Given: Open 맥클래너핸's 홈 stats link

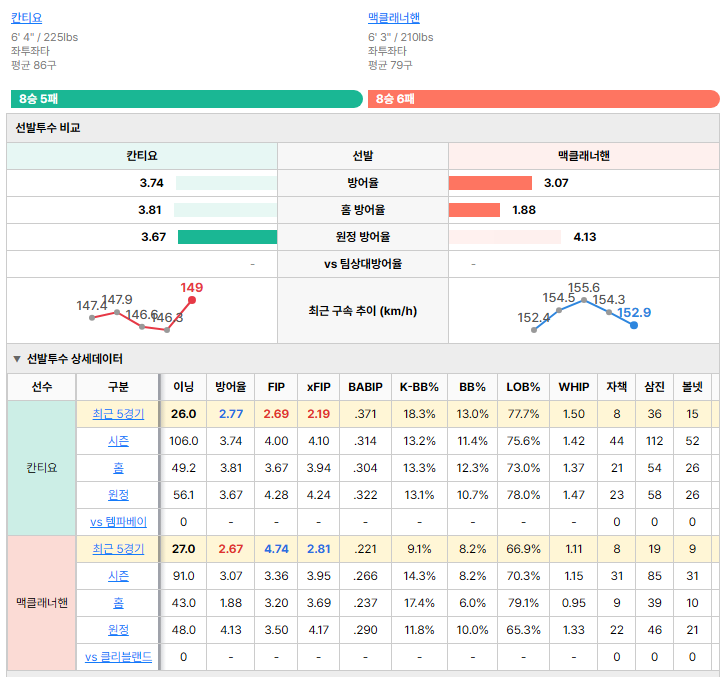Looking at the screenshot, I should point(118,603).
